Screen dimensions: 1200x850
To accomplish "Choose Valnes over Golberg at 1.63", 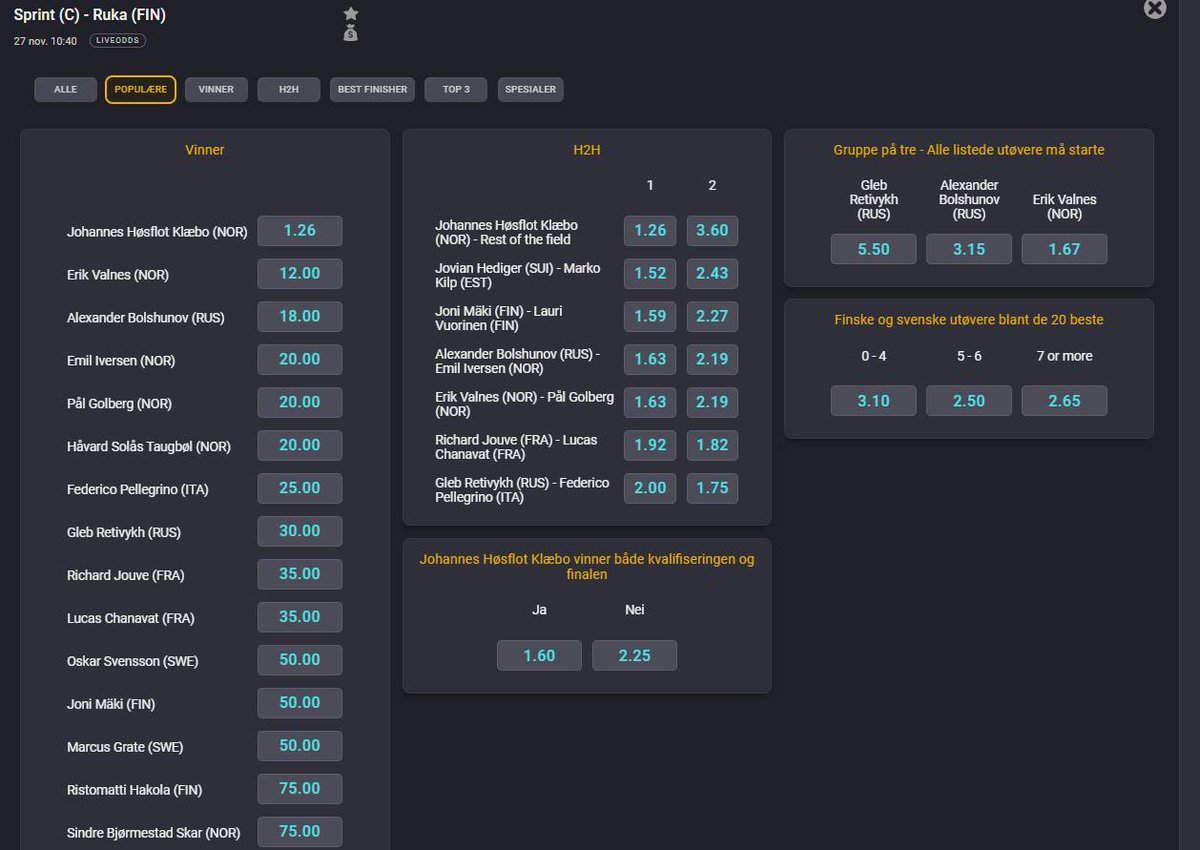I will pos(650,403).
